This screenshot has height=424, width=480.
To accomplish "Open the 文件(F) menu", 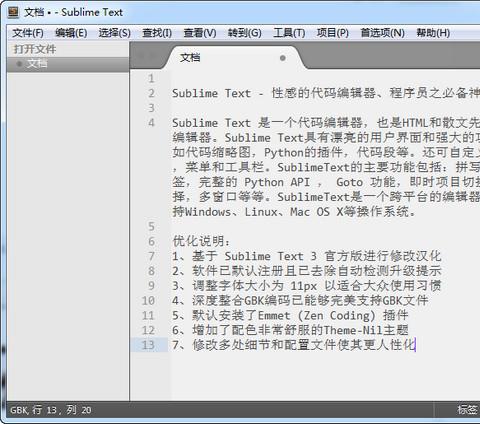I will pyautogui.click(x=28, y=33).
